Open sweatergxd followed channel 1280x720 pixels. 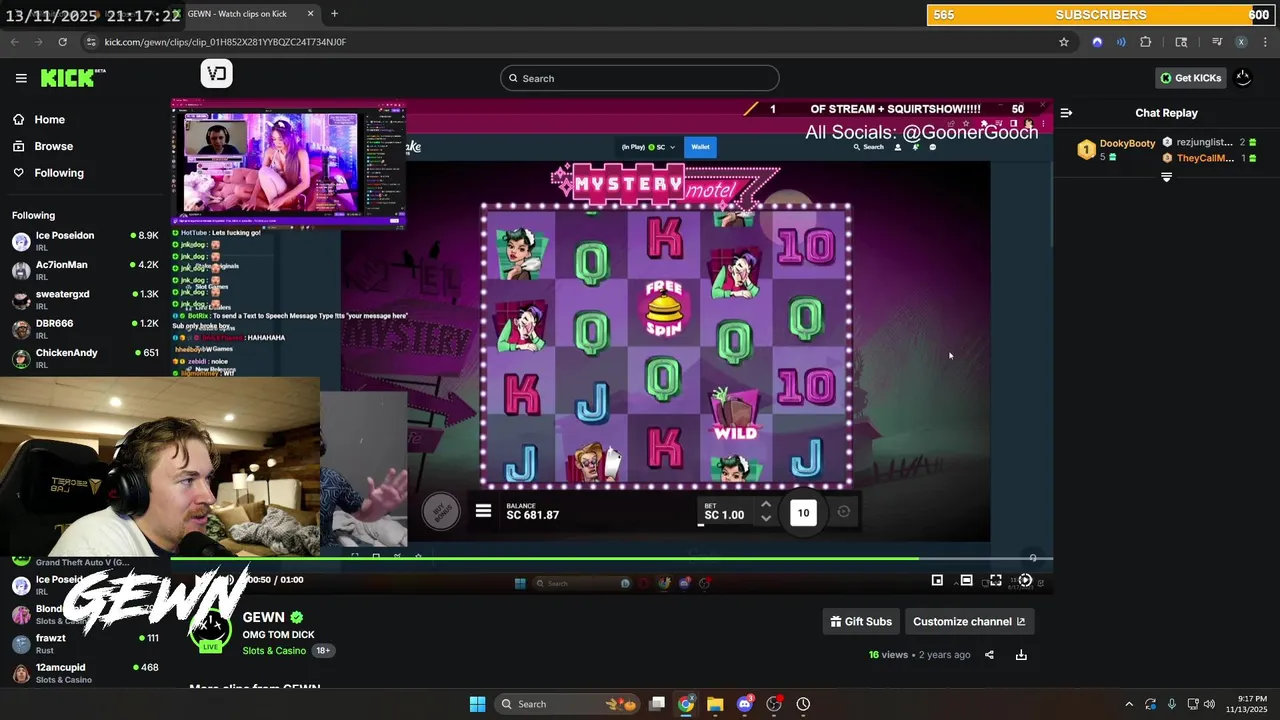click(85, 299)
